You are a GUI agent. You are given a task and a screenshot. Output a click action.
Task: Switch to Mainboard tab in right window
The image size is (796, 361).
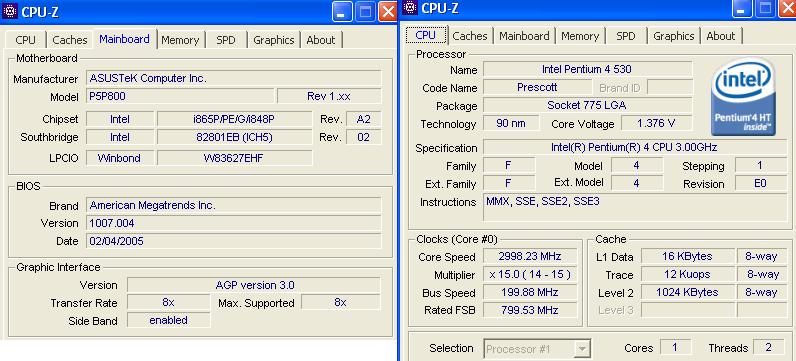tap(524, 36)
